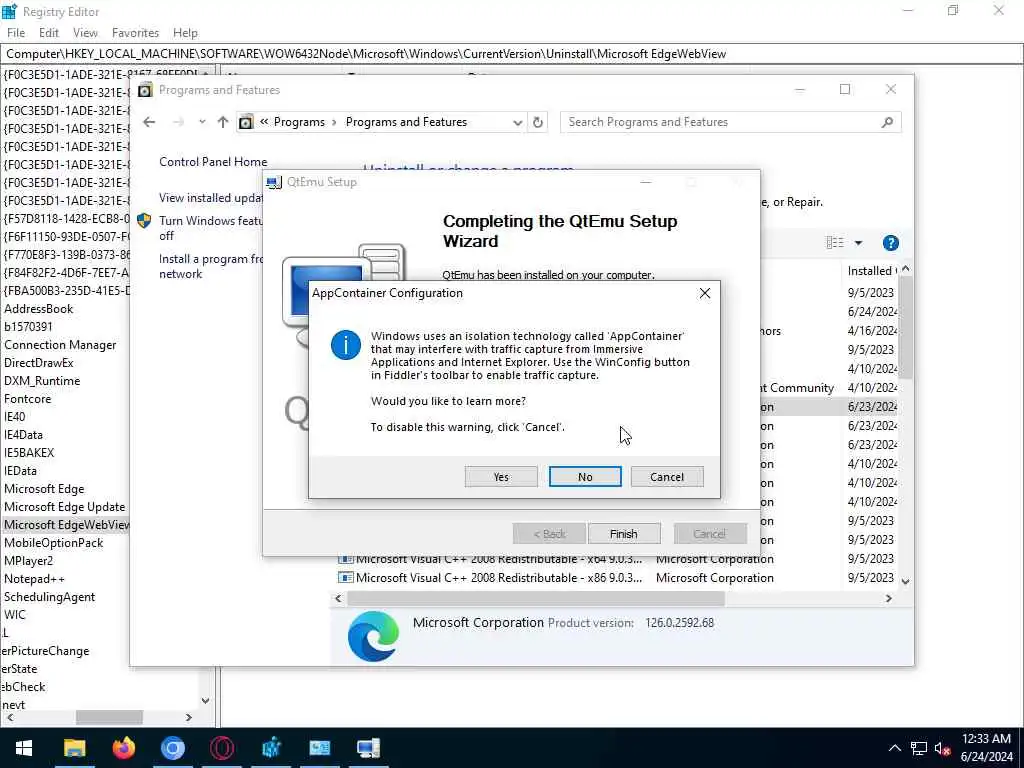This screenshot has width=1024, height=768.
Task: Open Firefox from taskbar
Action: [123, 748]
